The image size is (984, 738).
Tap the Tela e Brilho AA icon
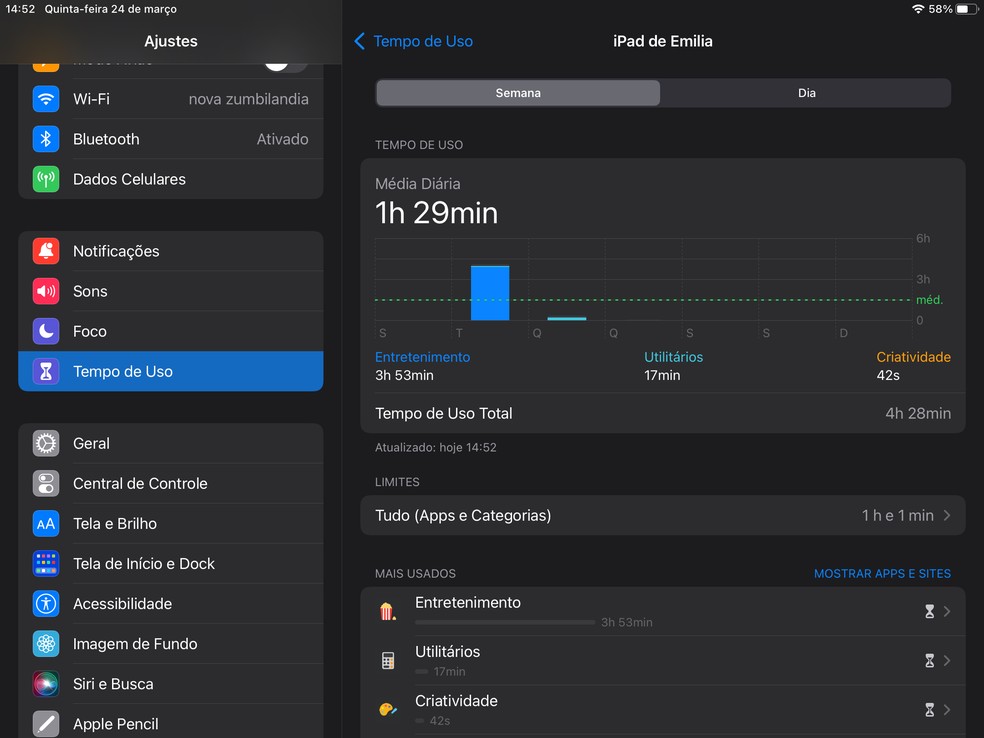tap(46, 524)
